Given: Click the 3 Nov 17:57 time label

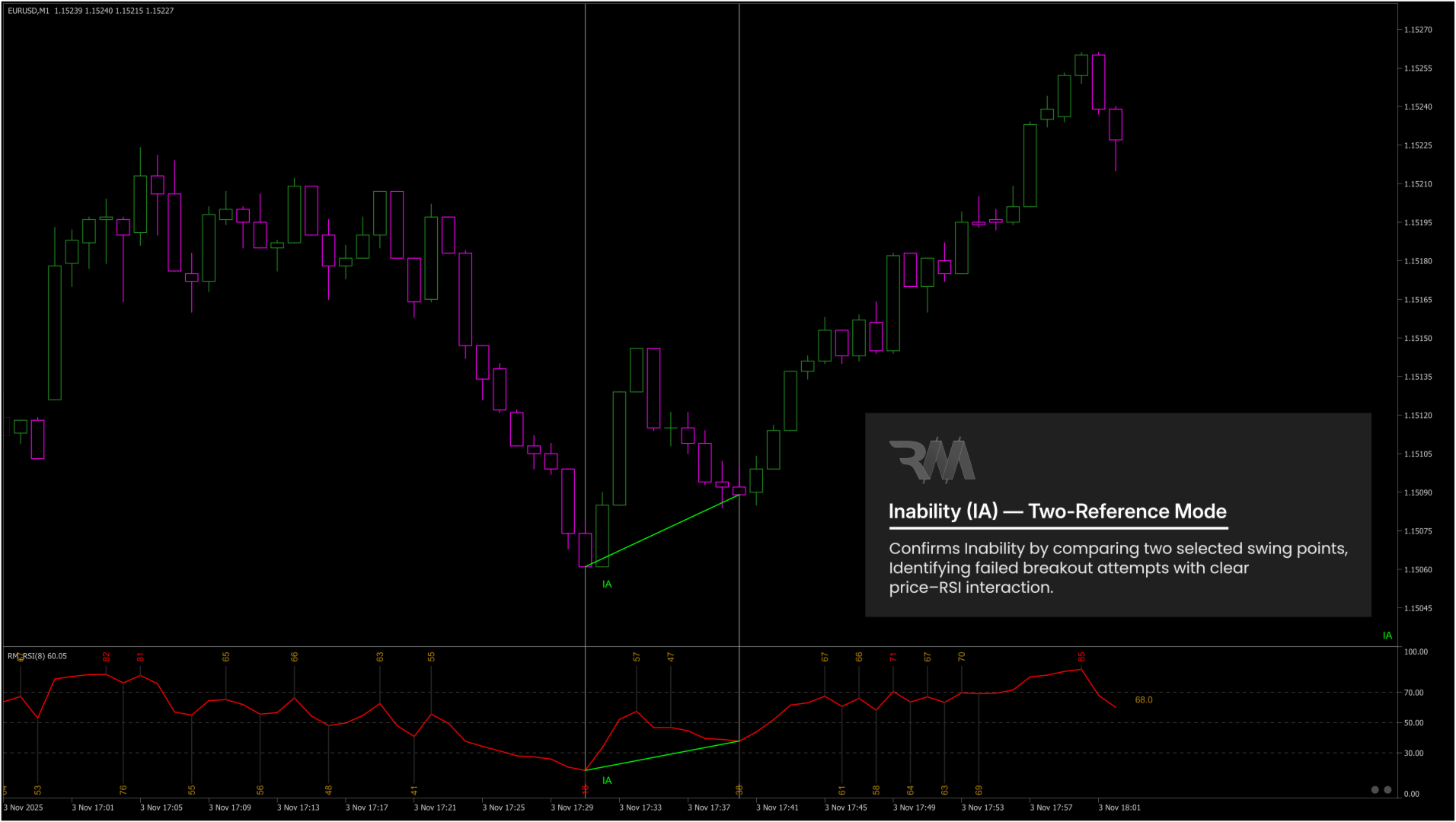Looking at the screenshot, I should (1052, 808).
